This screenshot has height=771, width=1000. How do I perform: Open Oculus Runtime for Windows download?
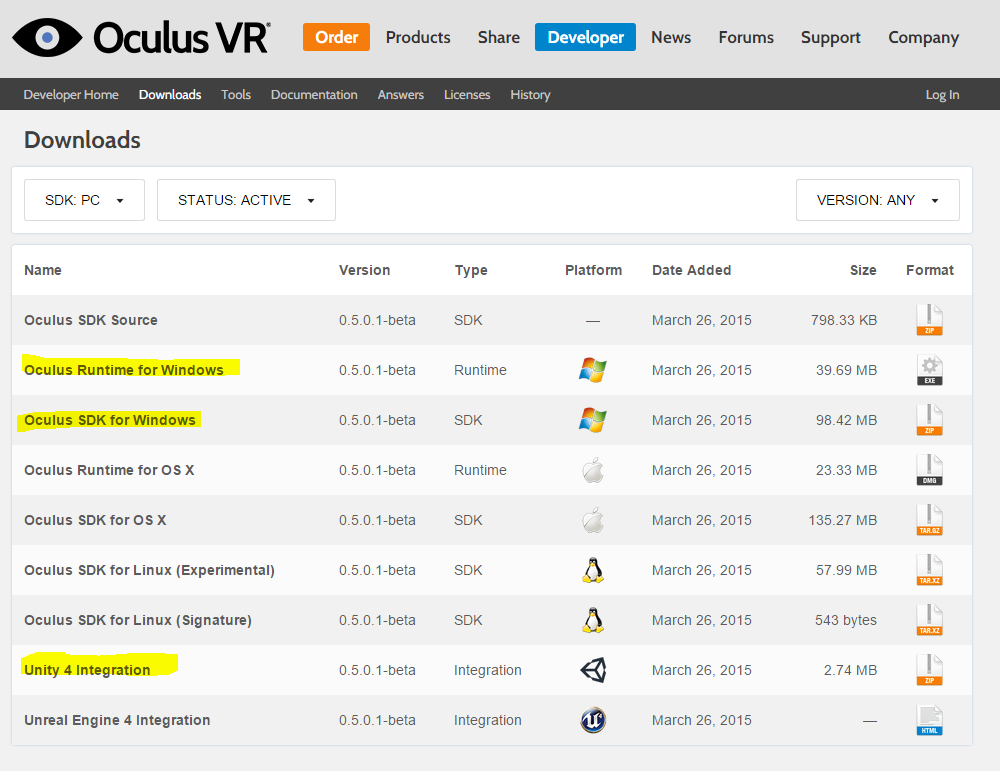[x=124, y=370]
